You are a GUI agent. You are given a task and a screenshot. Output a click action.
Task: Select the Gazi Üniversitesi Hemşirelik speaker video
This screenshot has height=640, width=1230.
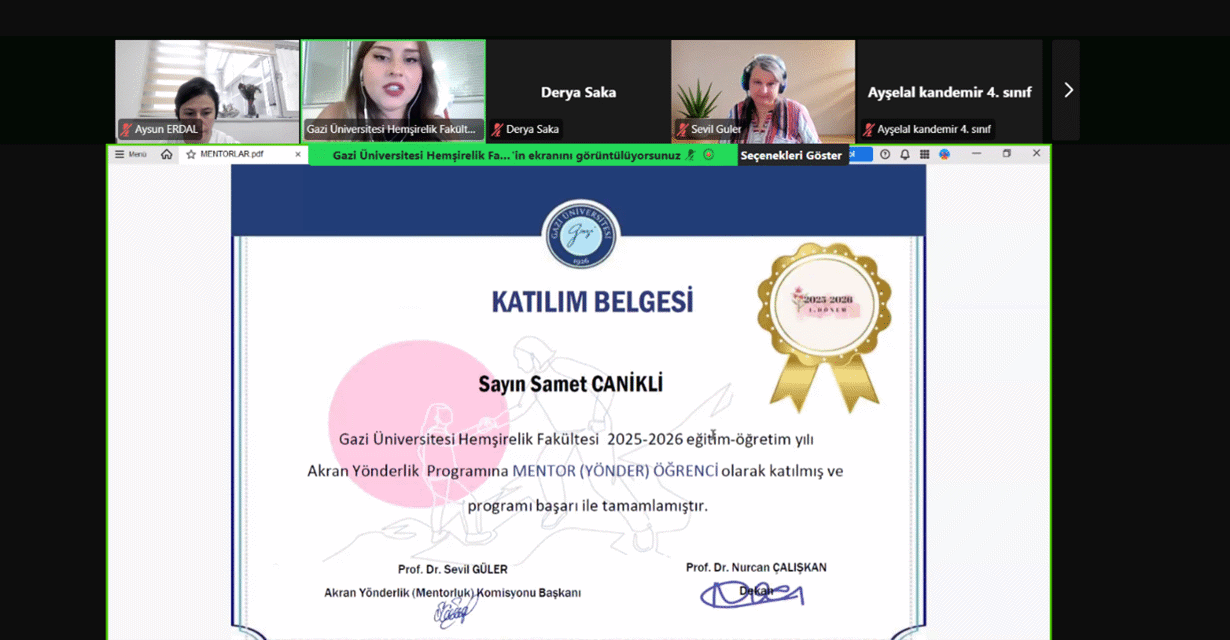tap(393, 90)
